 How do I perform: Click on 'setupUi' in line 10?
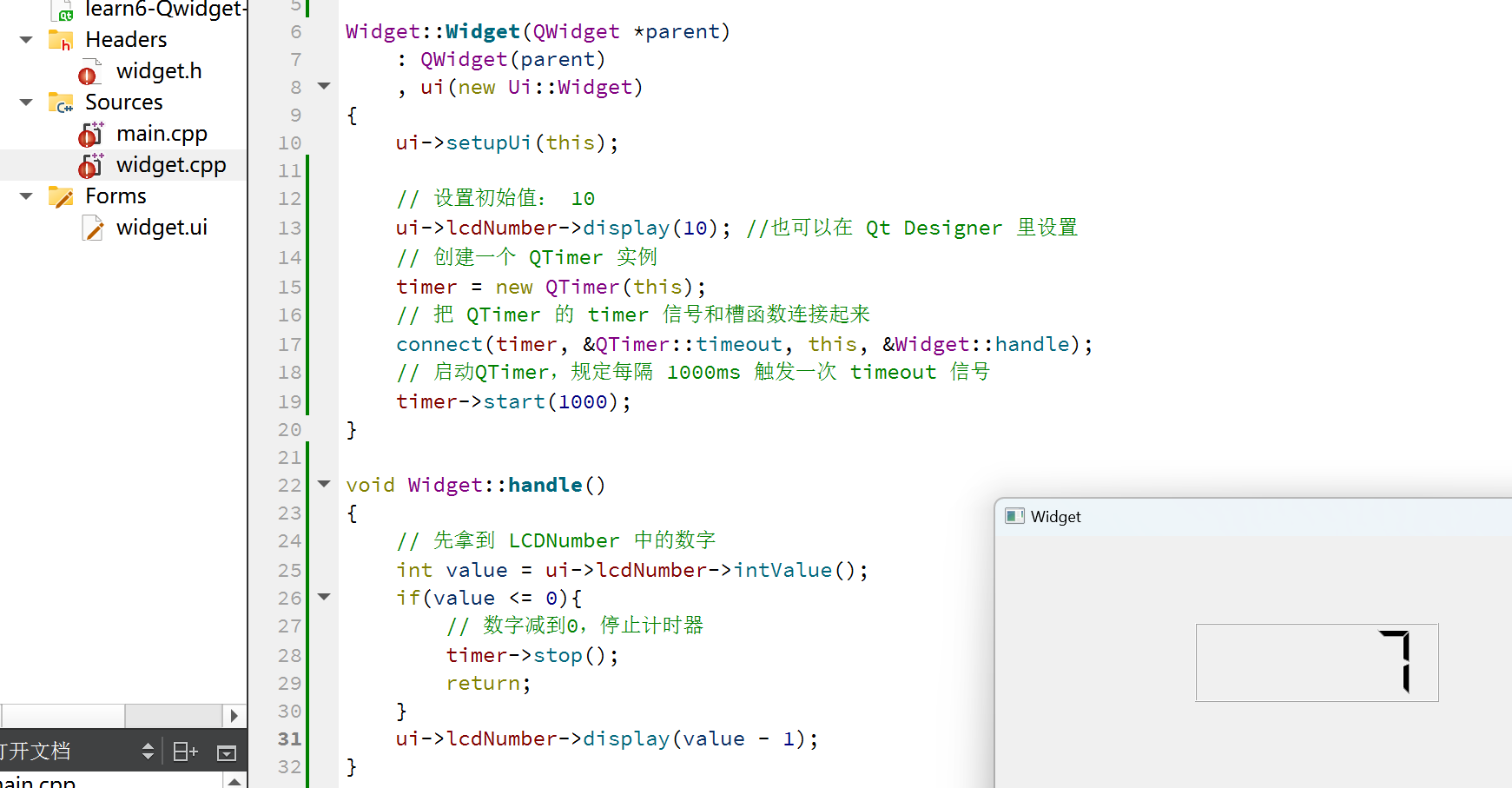(488, 142)
